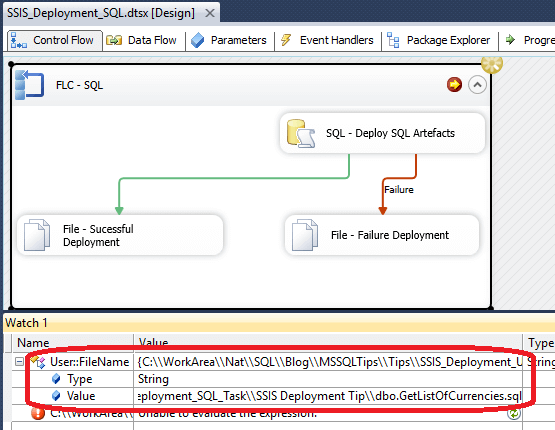This screenshot has width=555, height=430.
Task: Click the File System Task icon of Sucessful Deployment
Action: pyautogui.click(x=37, y=235)
